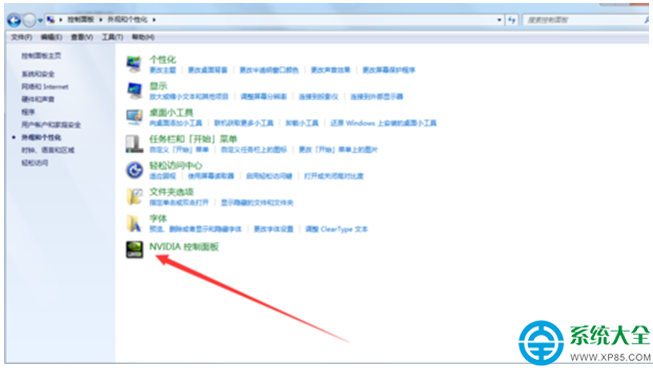Image resolution: width=653 pixels, height=368 pixels.
Task: Click the refresh button beside address bar
Action: tap(512, 20)
